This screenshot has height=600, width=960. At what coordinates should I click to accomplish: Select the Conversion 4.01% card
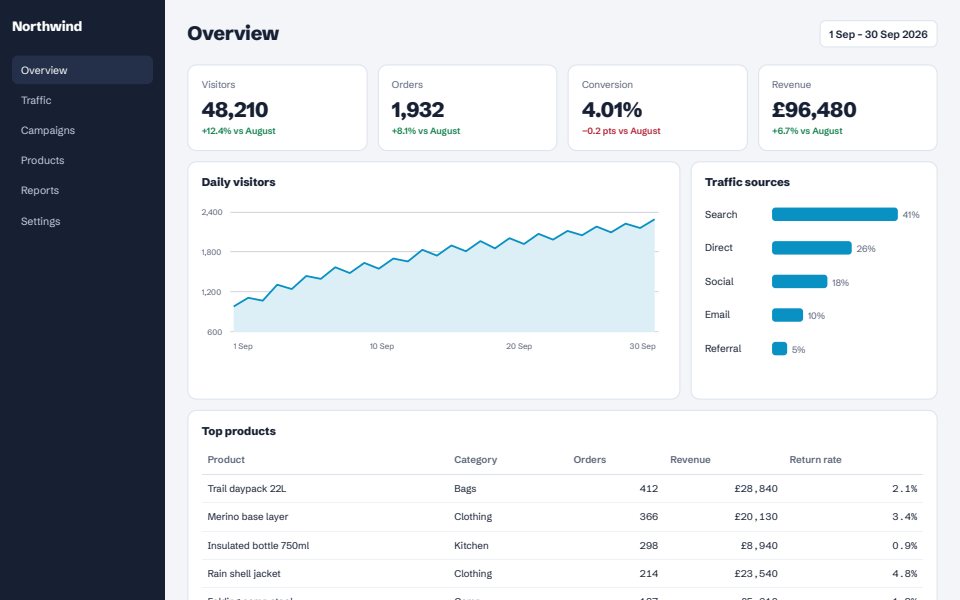(658, 108)
